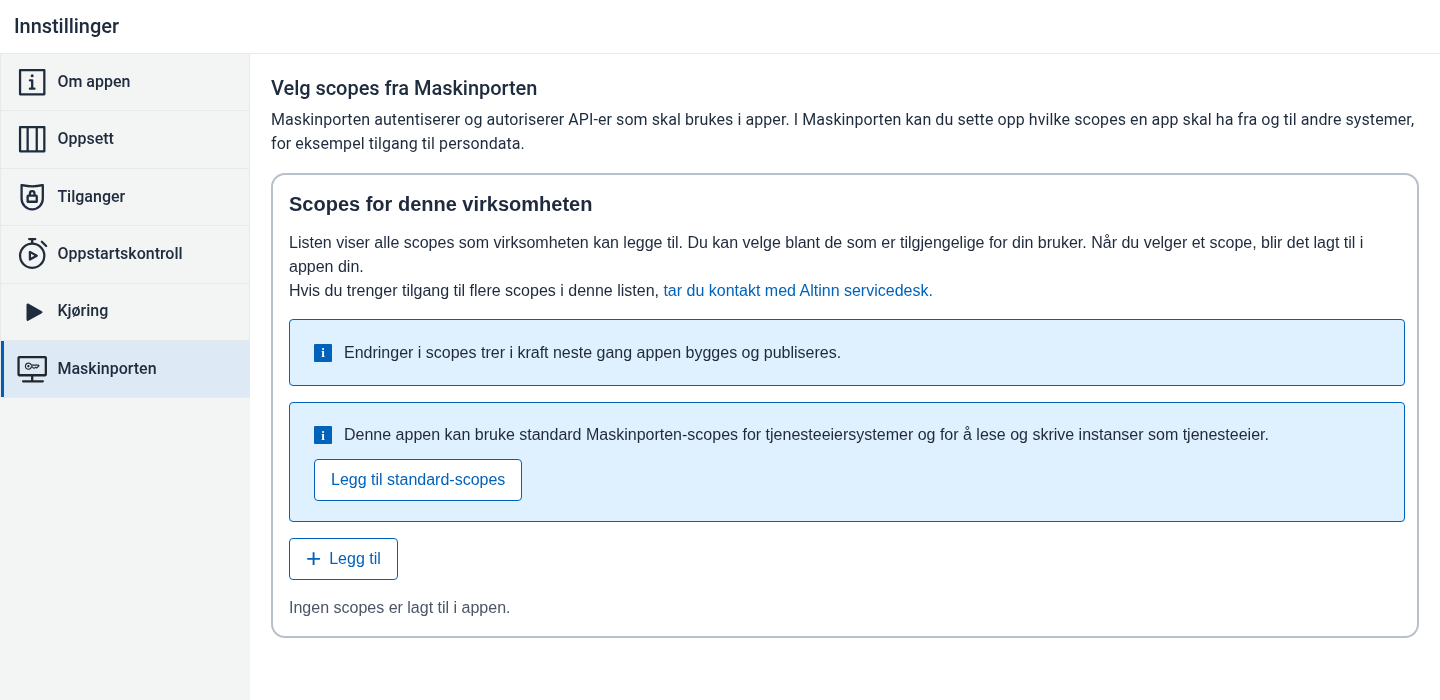Click the info icon in the standard-scopes alert
1440x700 pixels.
click(323, 435)
